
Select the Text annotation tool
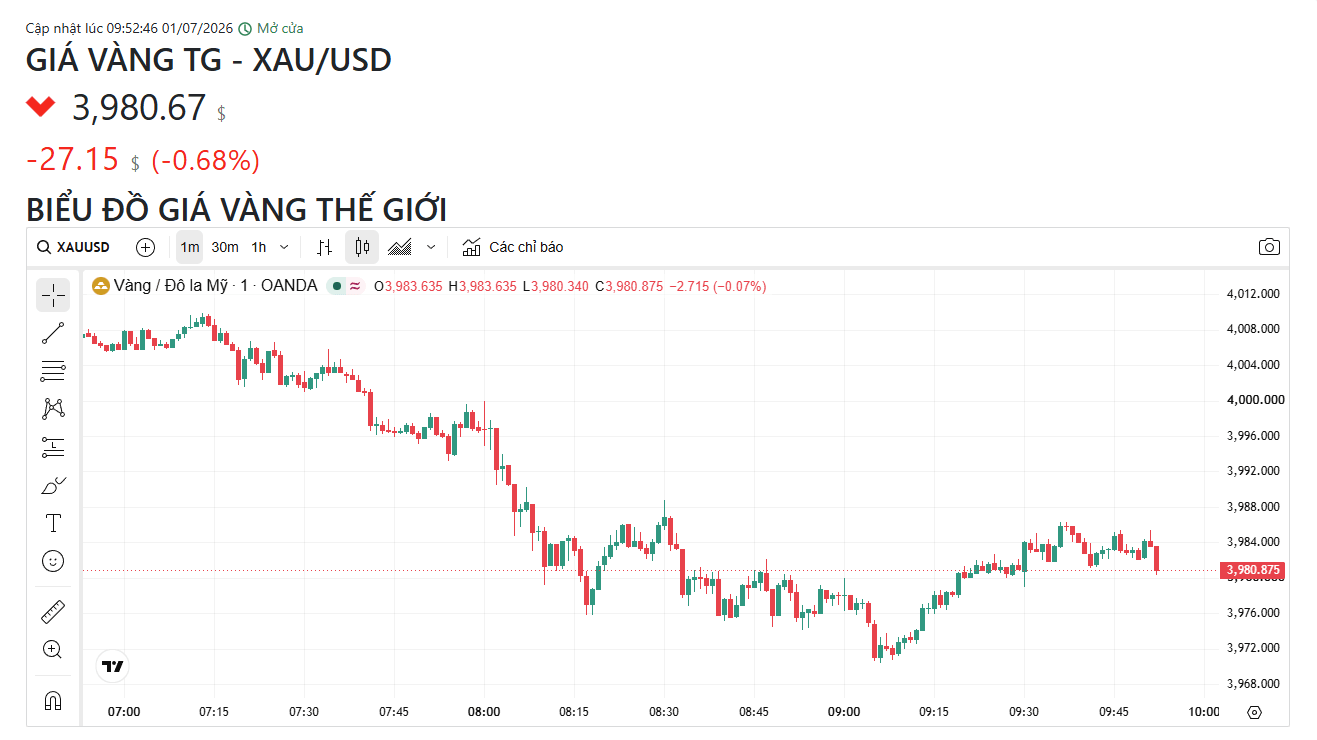(x=53, y=523)
